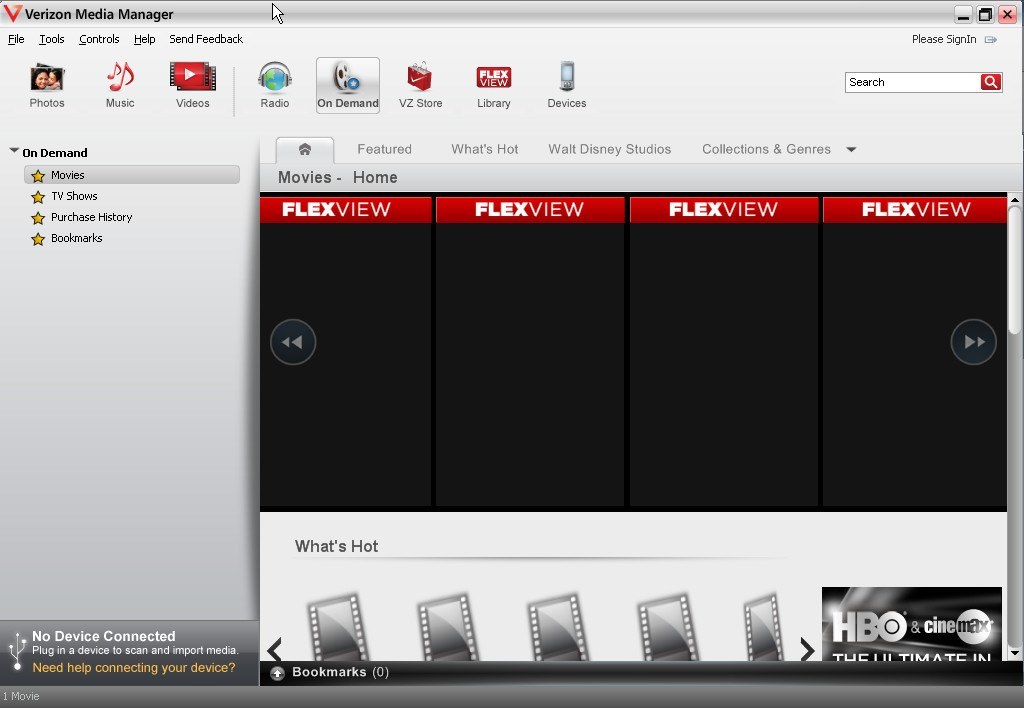Click the first What's Hot movie placeholder
This screenshot has width=1024, height=708.
pyautogui.click(x=337, y=627)
